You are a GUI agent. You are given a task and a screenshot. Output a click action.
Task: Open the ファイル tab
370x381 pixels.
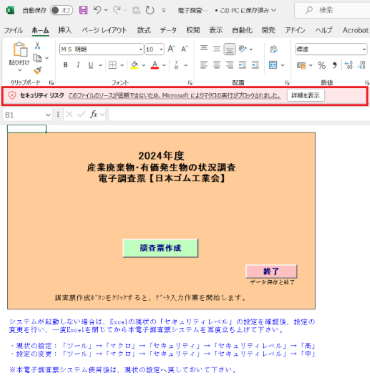pos(13,30)
